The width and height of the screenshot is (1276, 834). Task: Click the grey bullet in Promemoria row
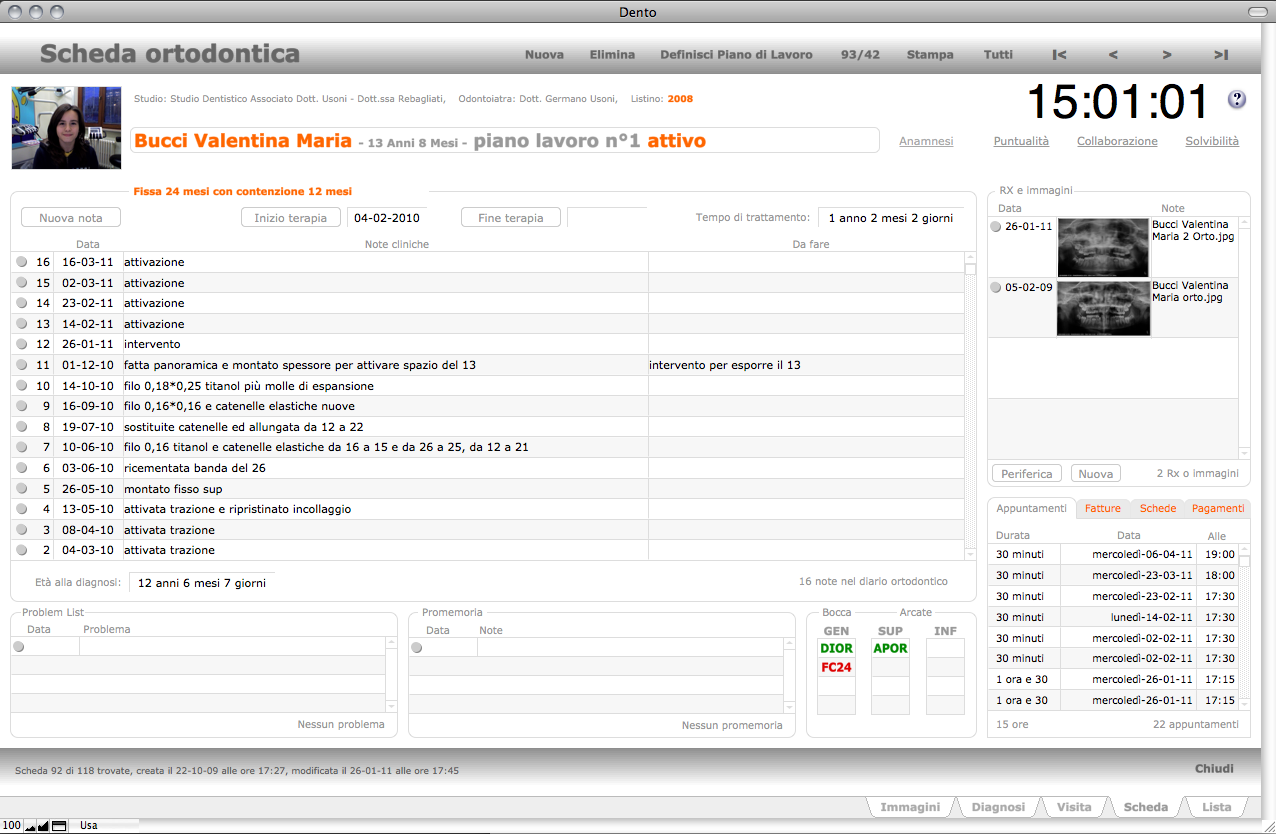point(418,647)
